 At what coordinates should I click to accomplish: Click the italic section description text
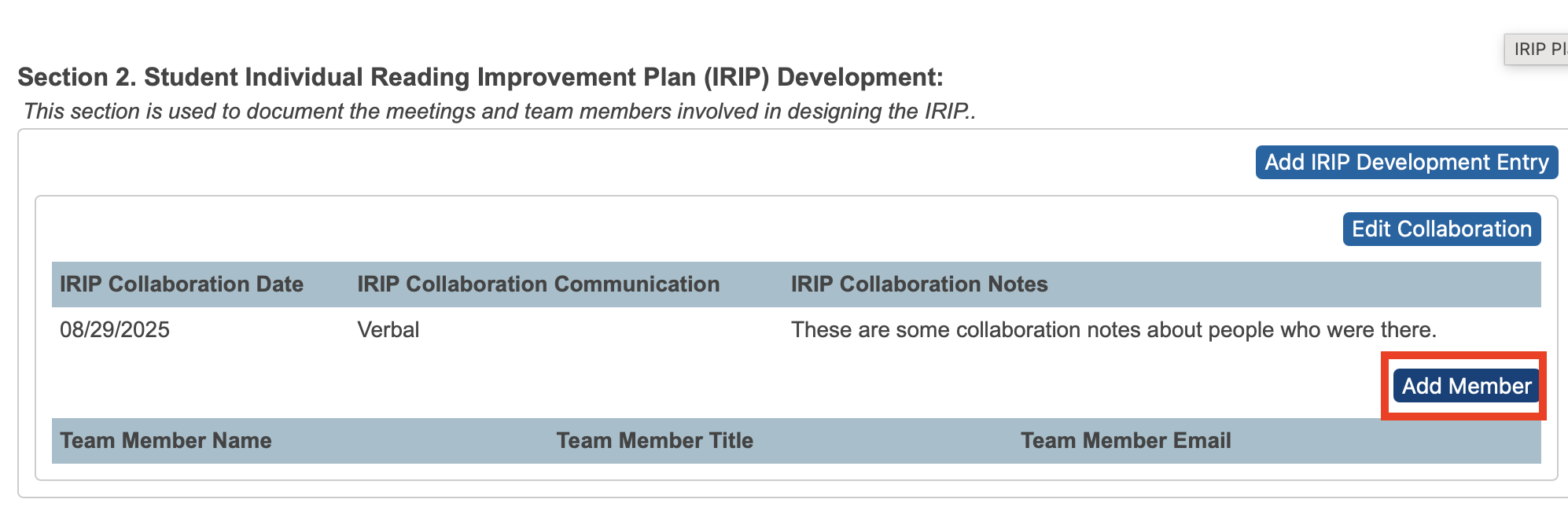click(x=499, y=112)
